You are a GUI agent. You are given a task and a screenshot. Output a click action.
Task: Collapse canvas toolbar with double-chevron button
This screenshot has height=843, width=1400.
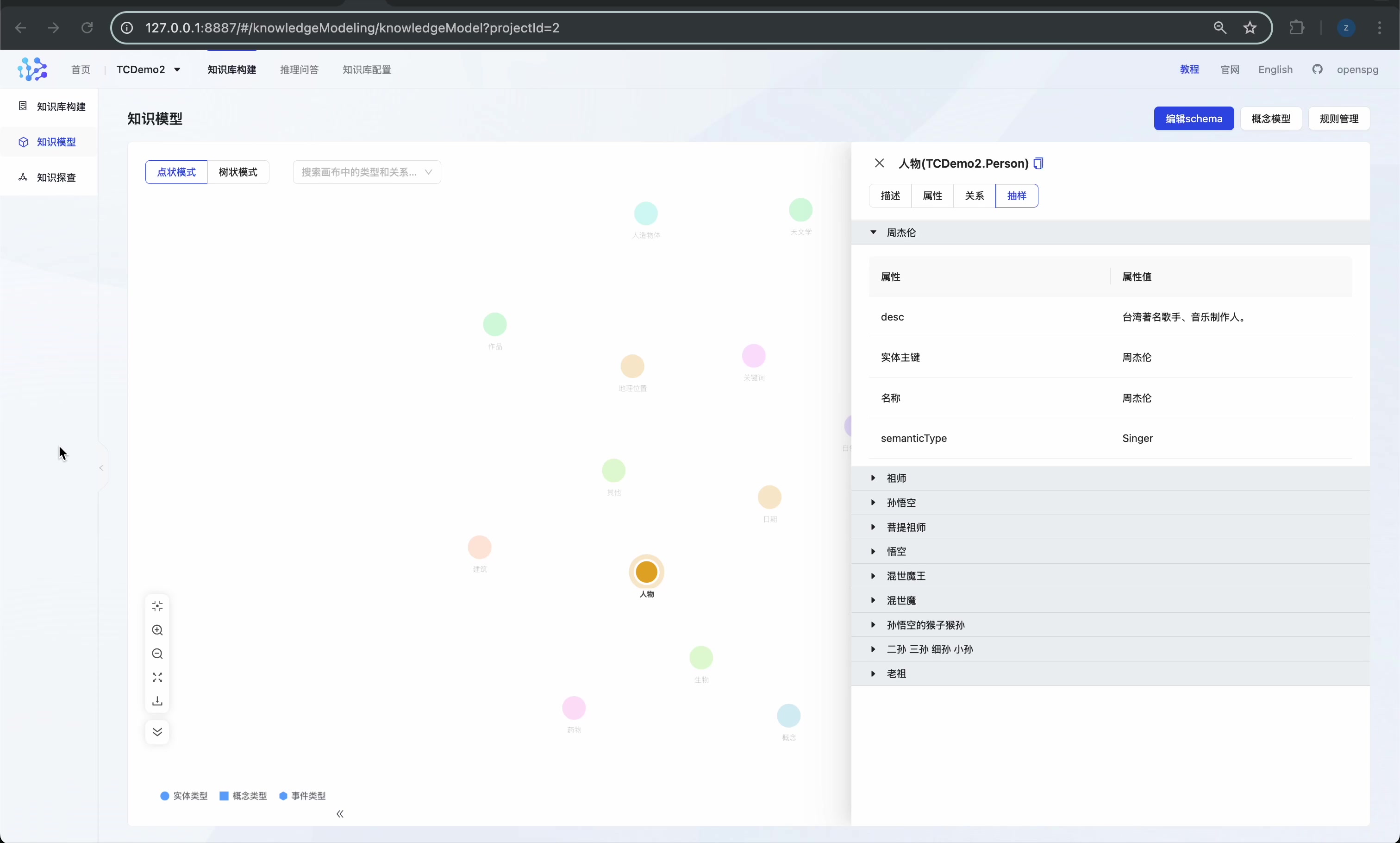[x=157, y=732]
